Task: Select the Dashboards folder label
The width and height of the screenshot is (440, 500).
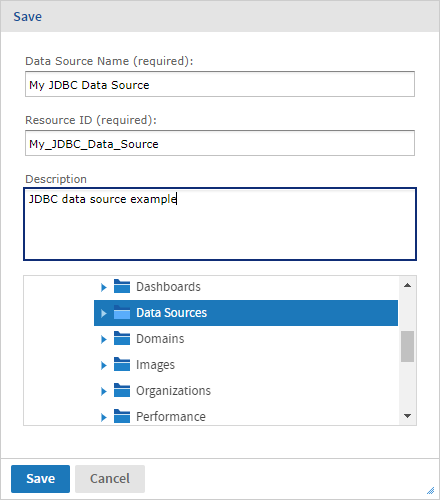Action: coord(168,287)
